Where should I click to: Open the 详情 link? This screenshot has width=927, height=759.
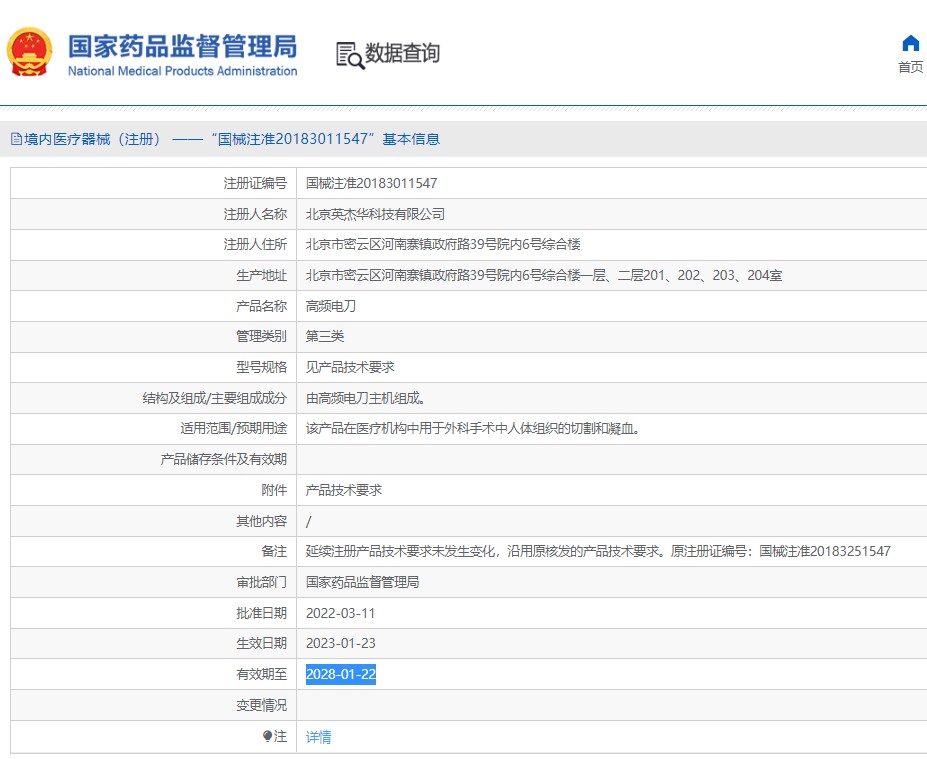[x=318, y=737]
